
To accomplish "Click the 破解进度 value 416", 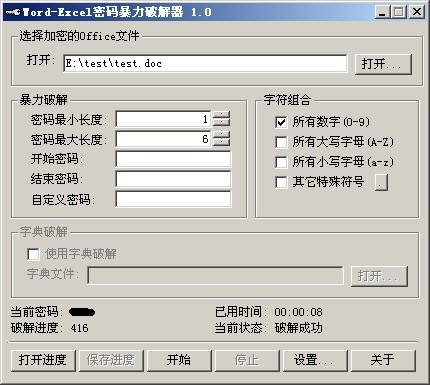I will coord(79,328).
